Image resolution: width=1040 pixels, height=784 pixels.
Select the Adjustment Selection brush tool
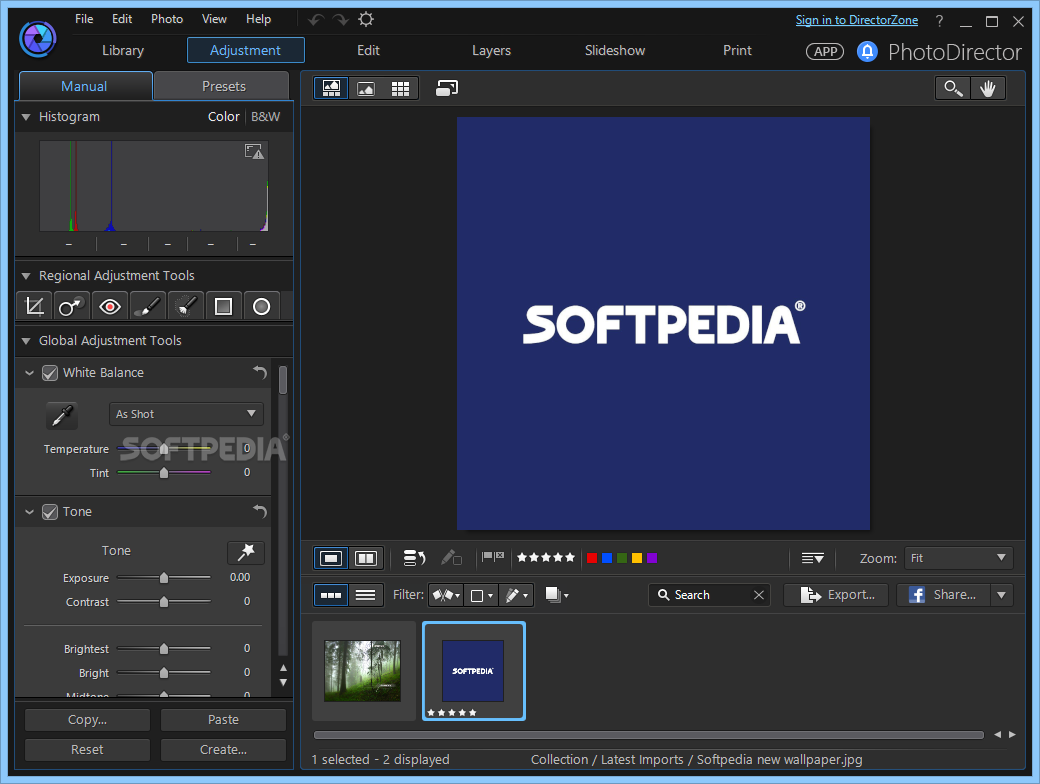[x=185, y=306]
